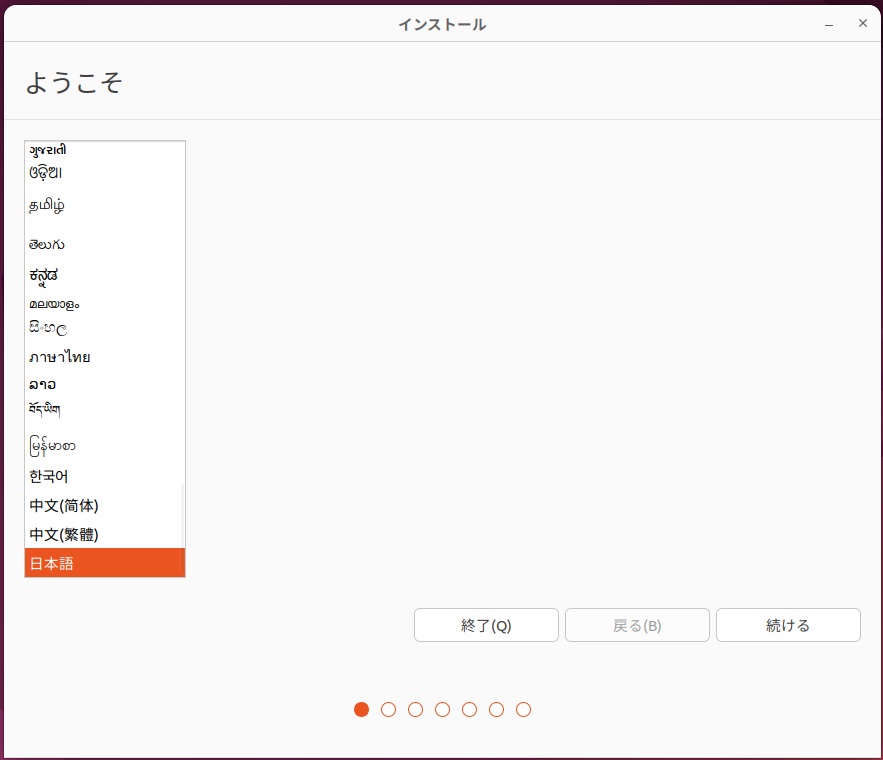Image resolution: width=883 pixels, height=760 pixels.
Task: Minimize the インストール window
Action: pos(829,24)
